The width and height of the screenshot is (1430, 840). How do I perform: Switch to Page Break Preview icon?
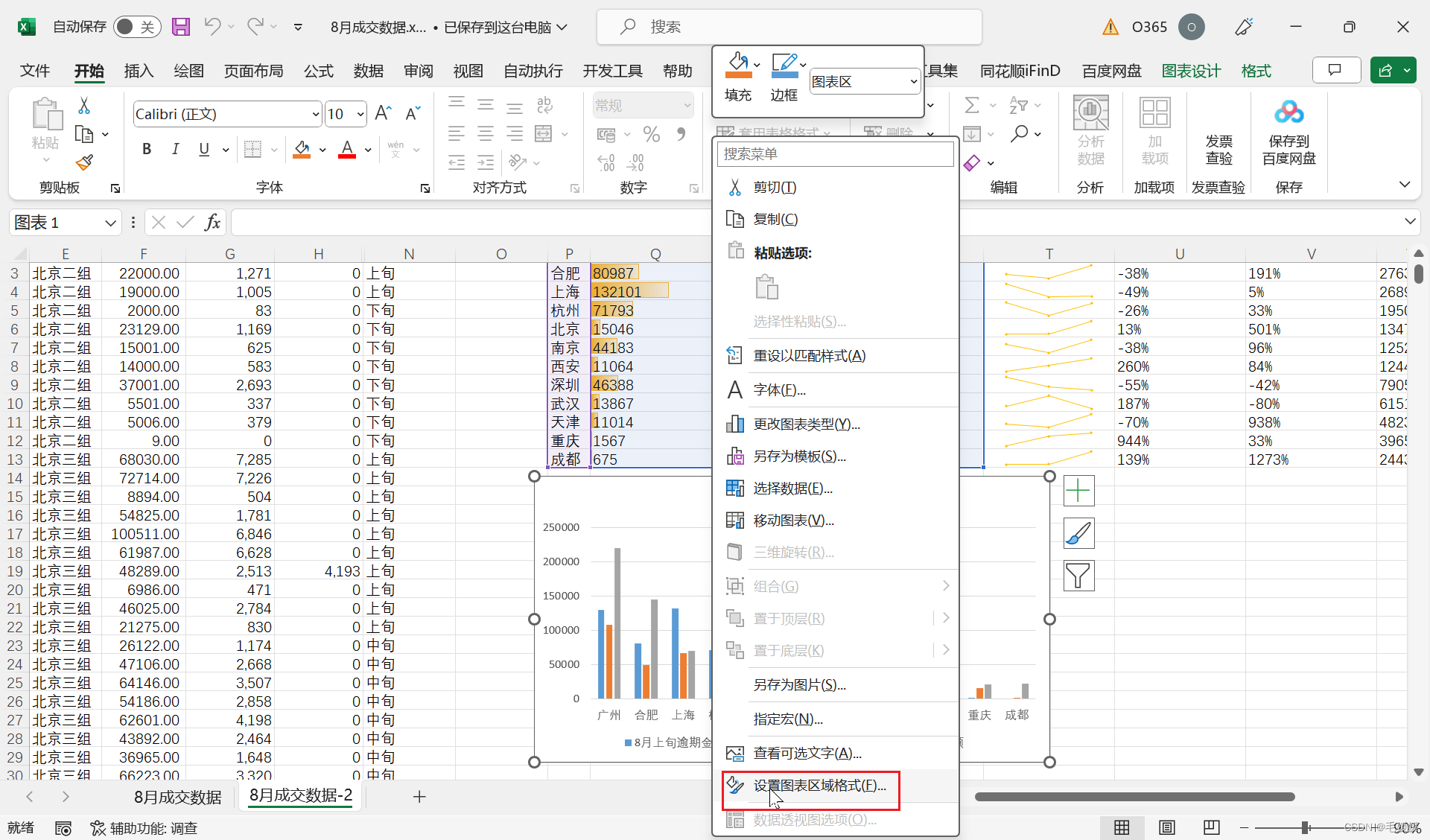1211,827
